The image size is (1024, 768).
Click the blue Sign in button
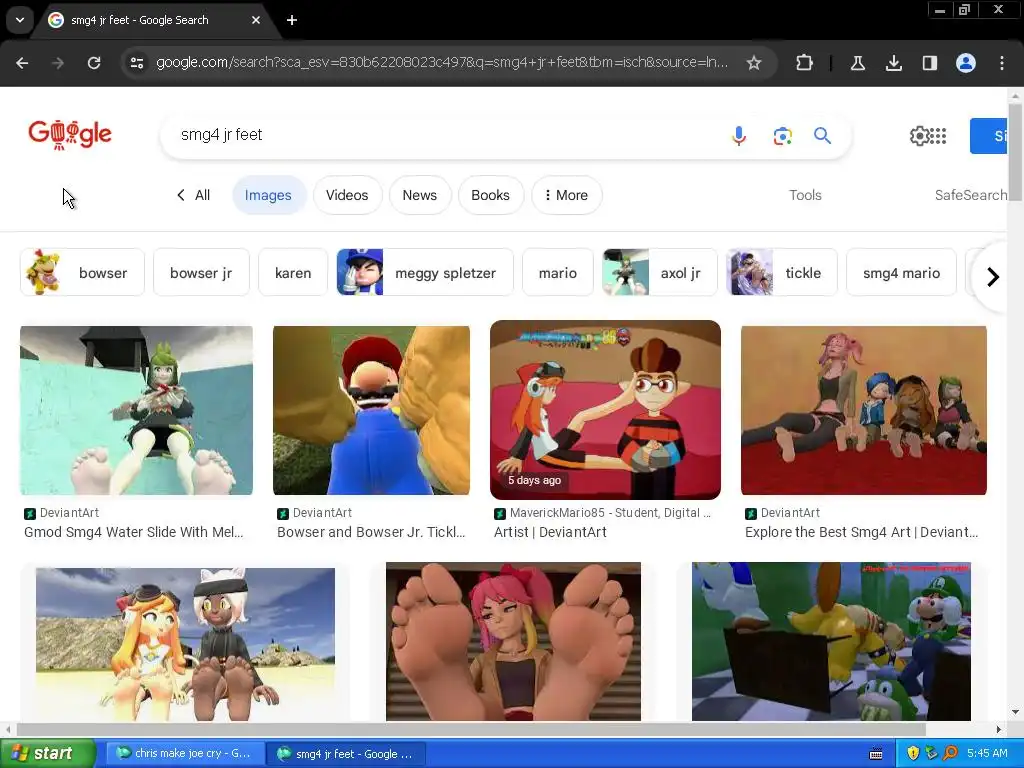tap(989, 136)
